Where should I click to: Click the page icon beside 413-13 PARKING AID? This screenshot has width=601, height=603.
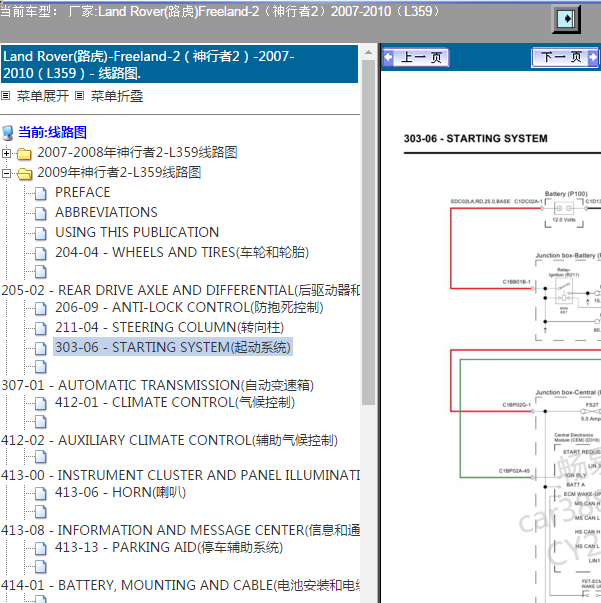tap(40, 549)
